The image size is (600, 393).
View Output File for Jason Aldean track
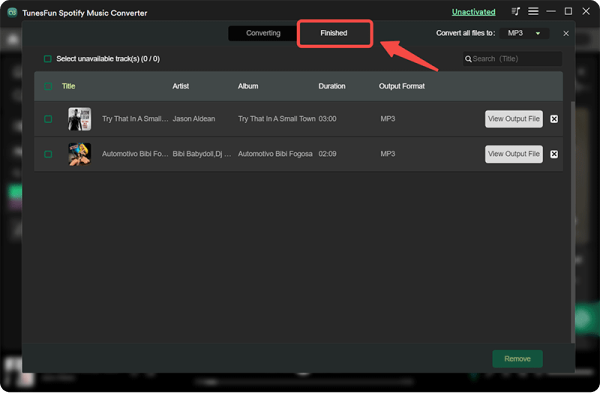(514, 119)
